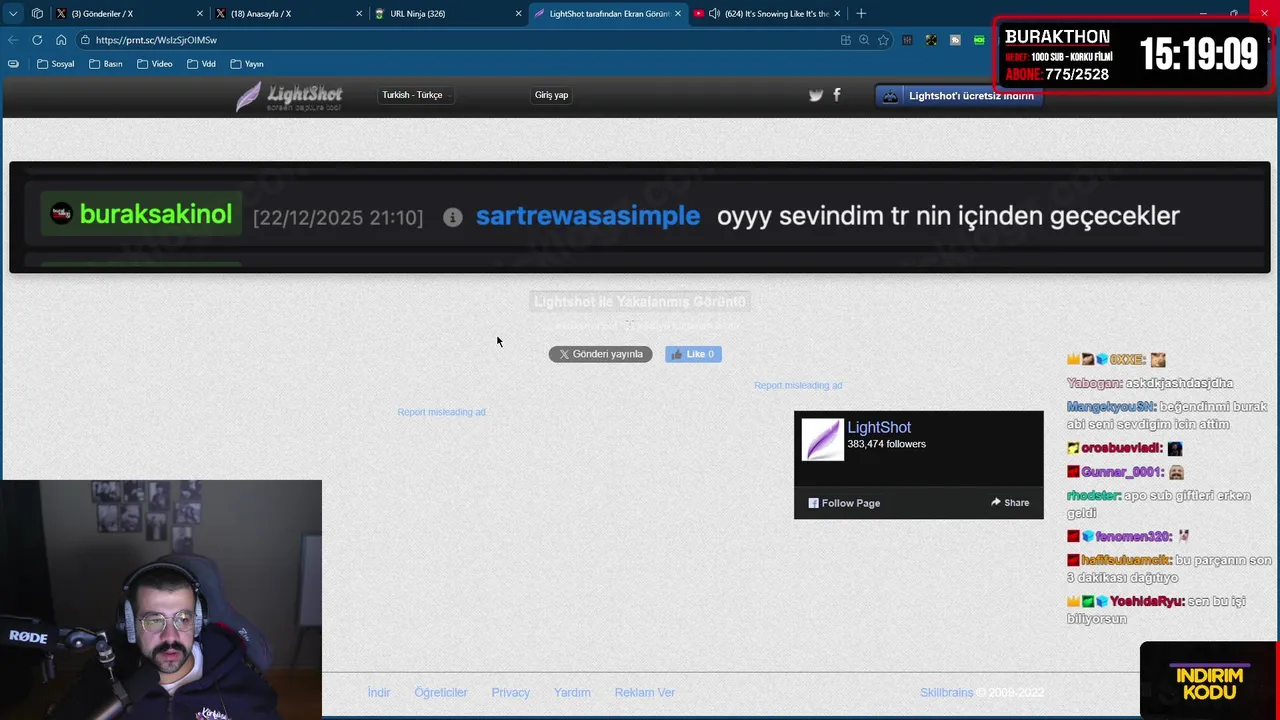Close the '(18) Anasayfa / X' tab
This screenshot has height=720, width=1280.
359,14
